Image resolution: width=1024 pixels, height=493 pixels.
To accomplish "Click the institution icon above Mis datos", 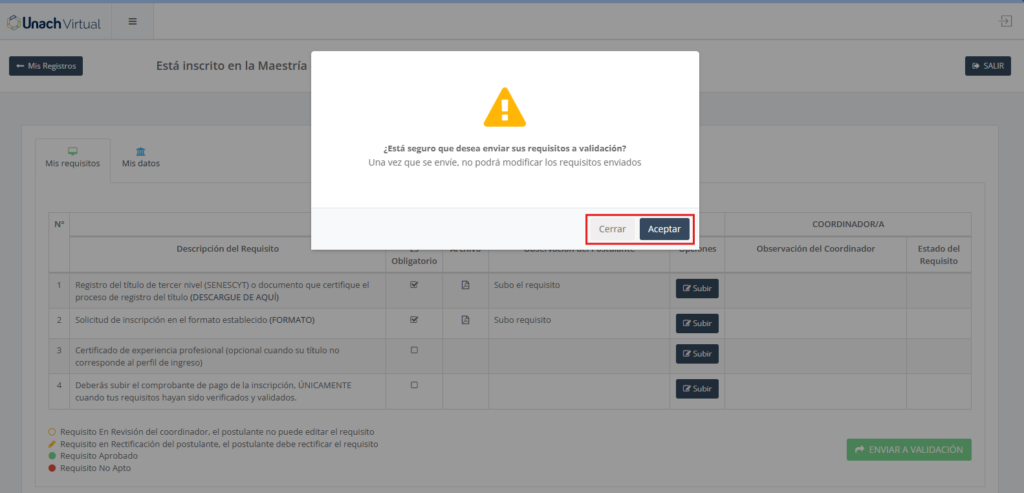I will pos(140,150).
